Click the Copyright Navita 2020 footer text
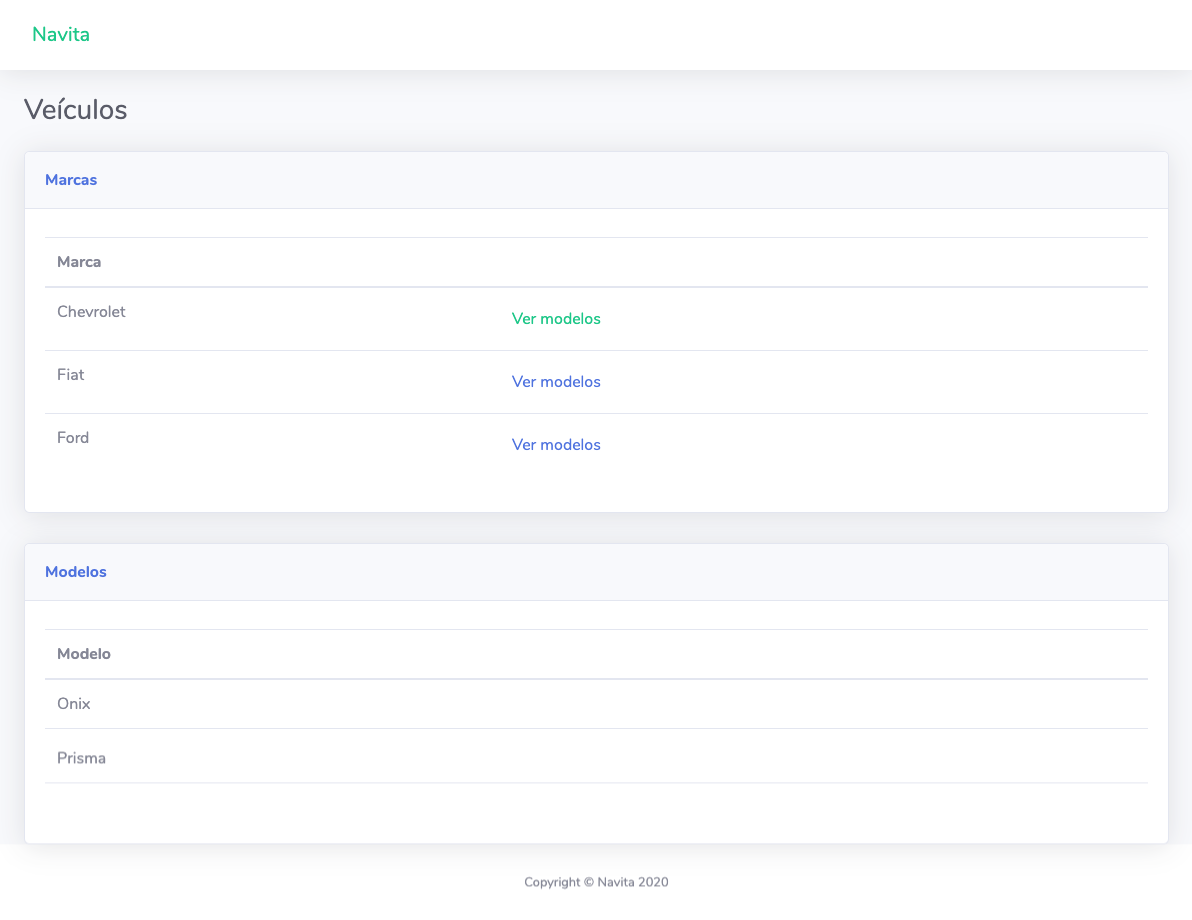This screenshot has width=1192, height=920. (596, 881)
